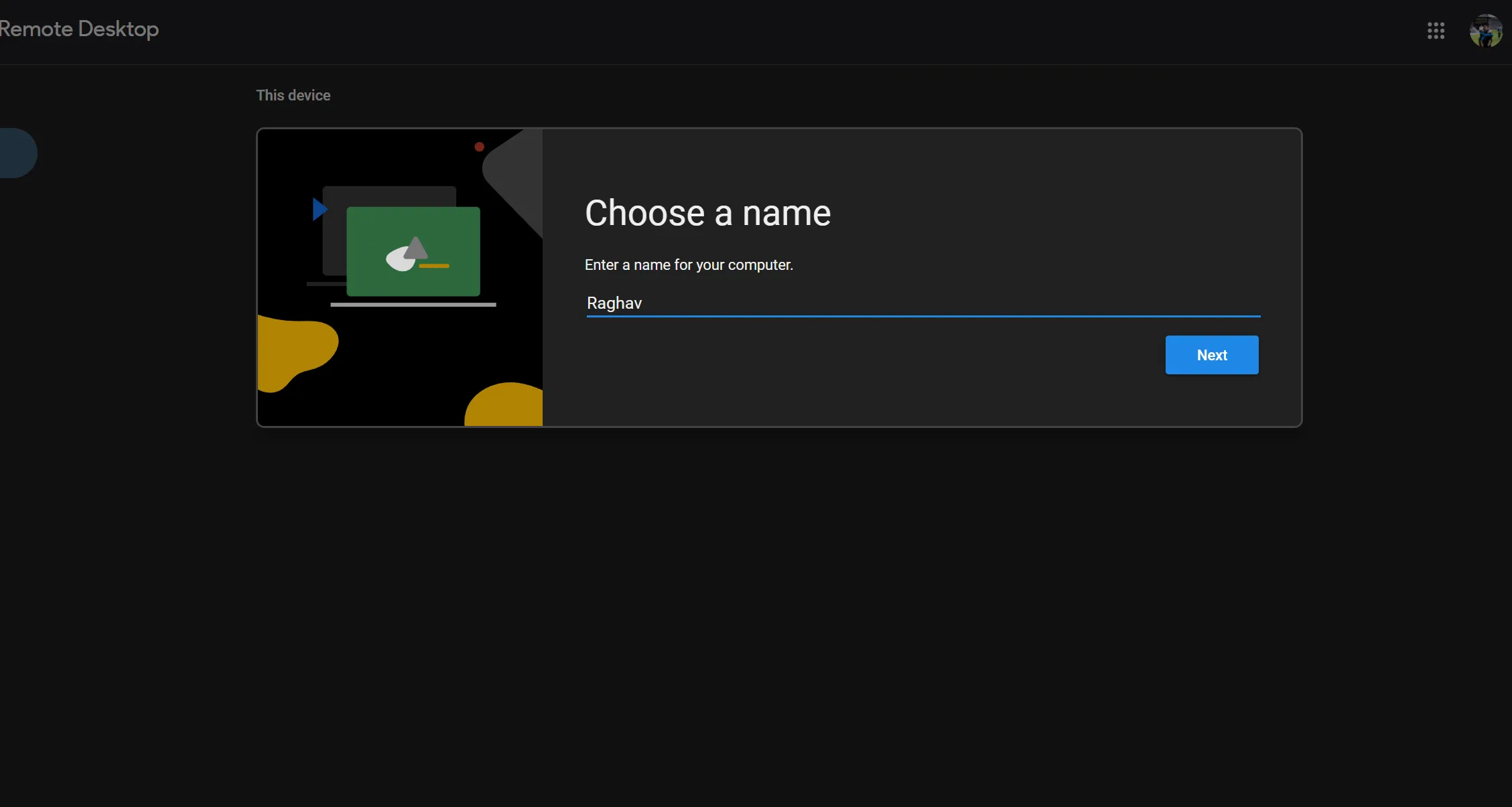Screen dimensions: 1512x807
Task: Click the small red dot in illustration
Action: pyautogui.click(x=479, y=147)
